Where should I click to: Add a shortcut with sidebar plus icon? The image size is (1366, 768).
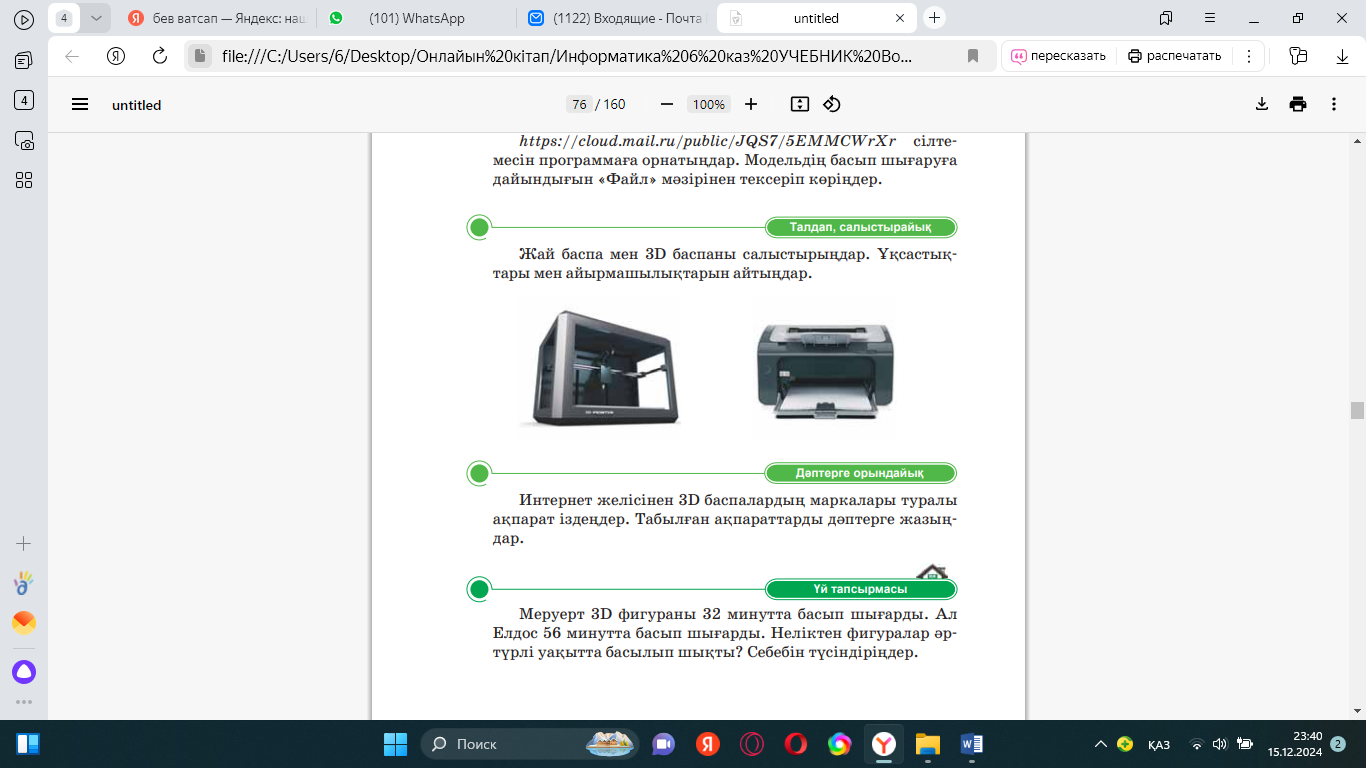pyautogui.click(x=24, y=544)
